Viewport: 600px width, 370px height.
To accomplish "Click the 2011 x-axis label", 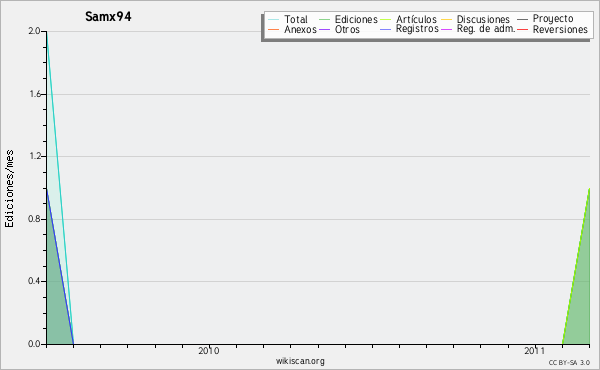I will pos(535,350).
